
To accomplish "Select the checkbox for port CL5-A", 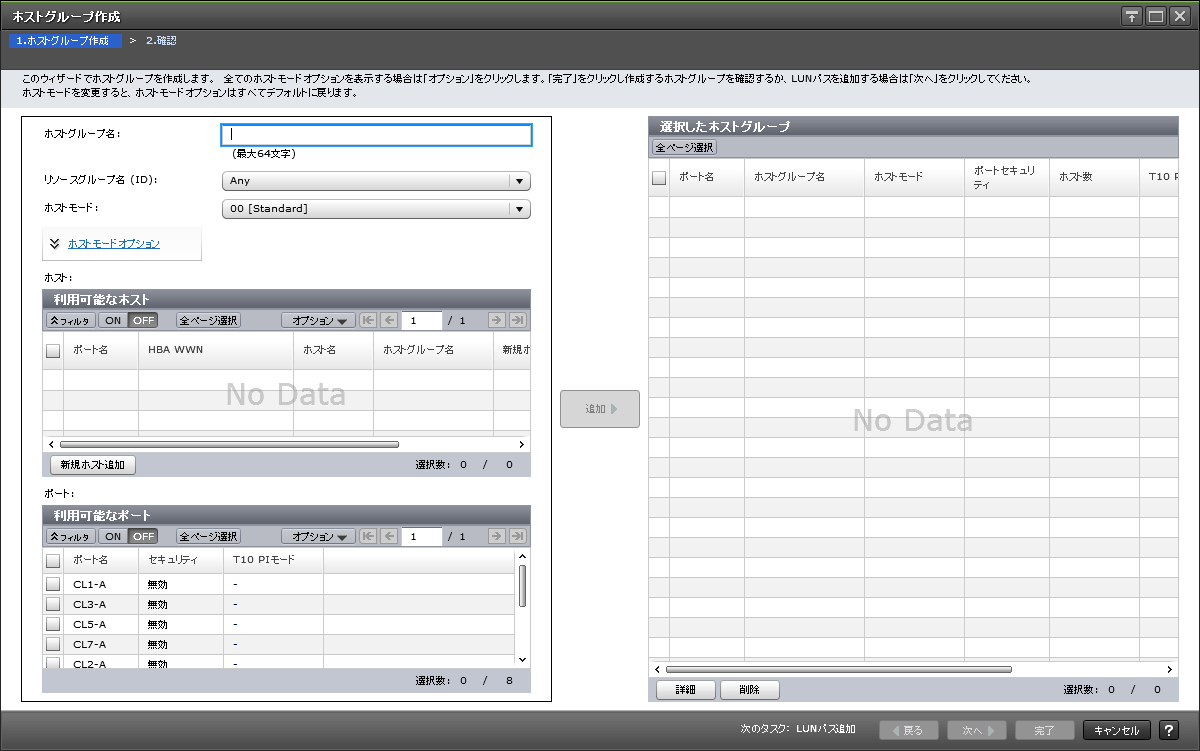I will coord(53,624).
